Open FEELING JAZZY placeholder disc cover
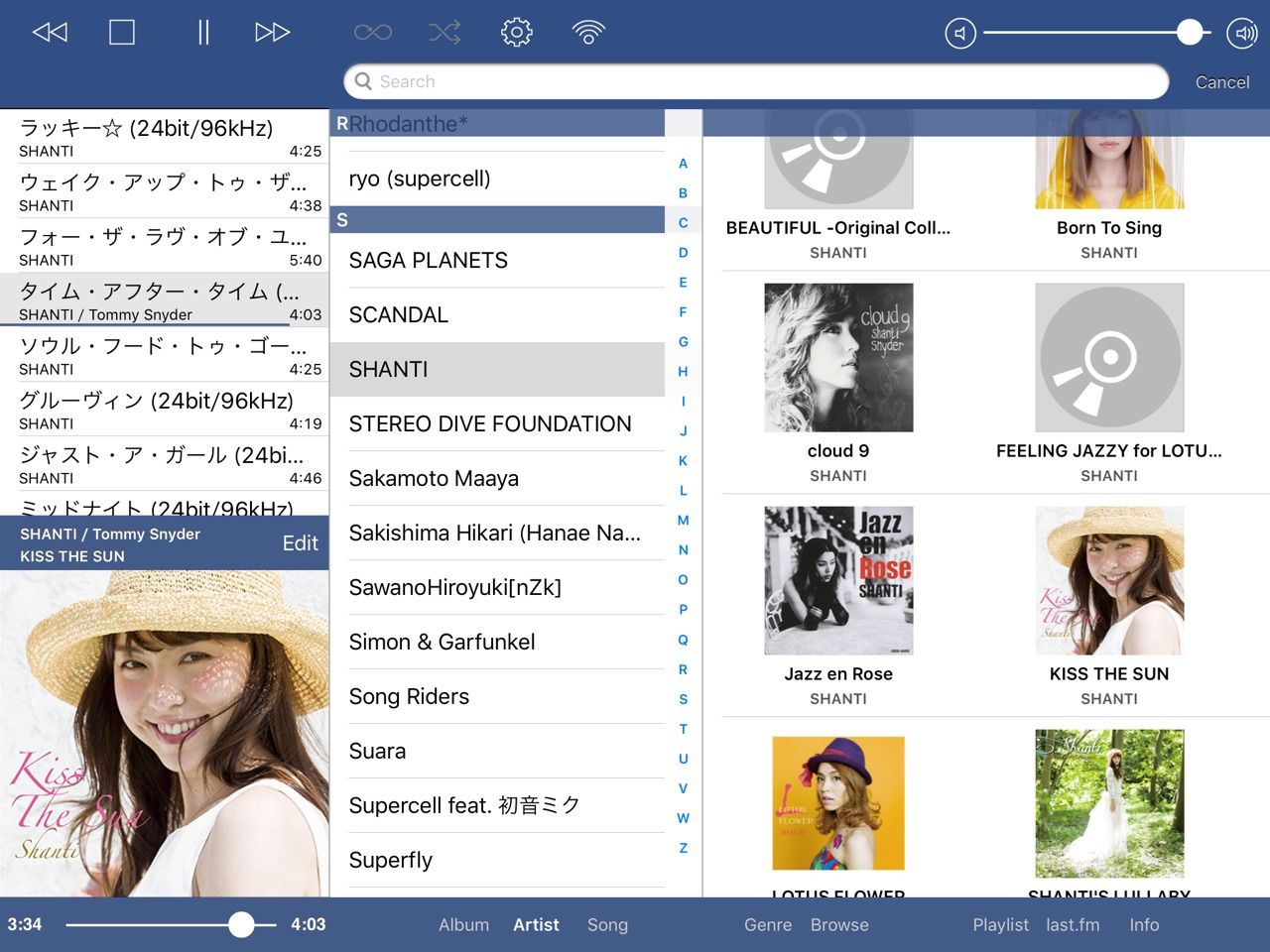This screenshot has width=1270, height=952. [1109, 357]
